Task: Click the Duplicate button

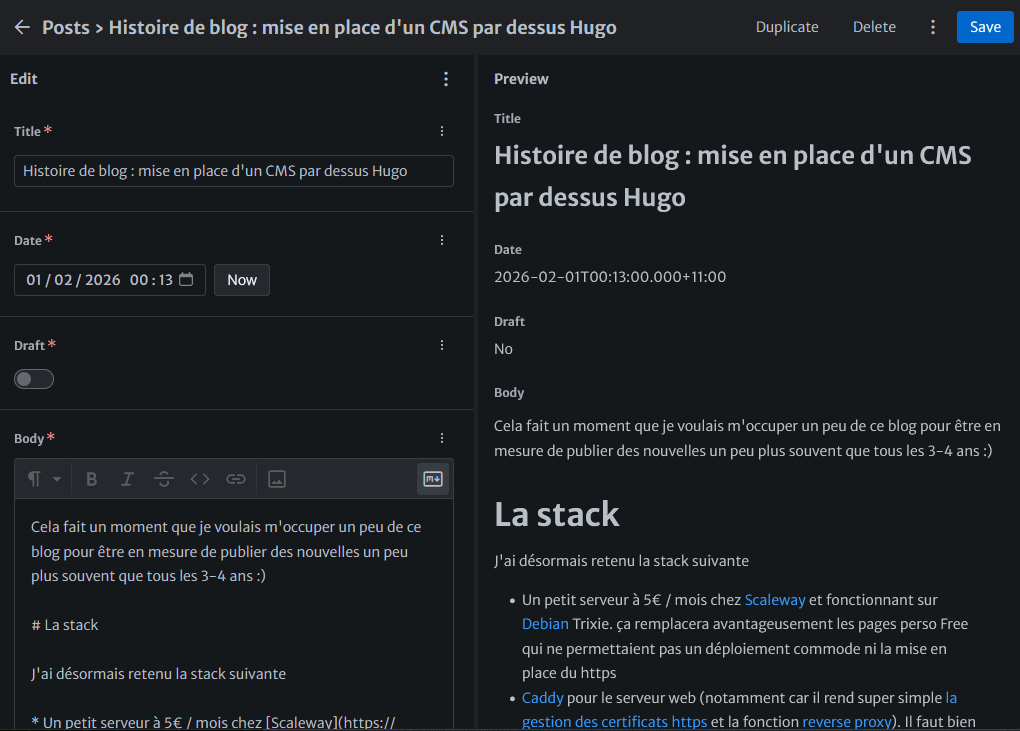Action: 787,27
